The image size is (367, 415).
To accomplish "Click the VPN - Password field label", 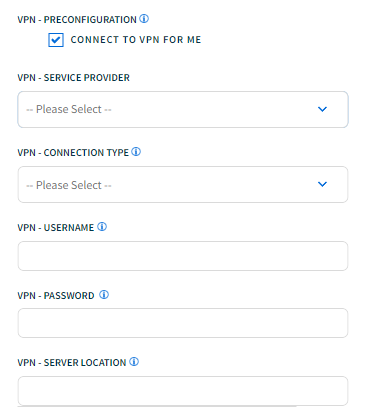I will click(x=56, y=296).
